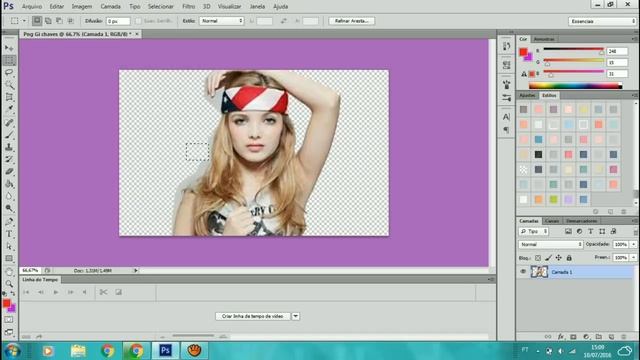Viewport: 640px width, 360px height.
Task: Click Criar linha de tempo de vídeo
Action: coord(252,316)
